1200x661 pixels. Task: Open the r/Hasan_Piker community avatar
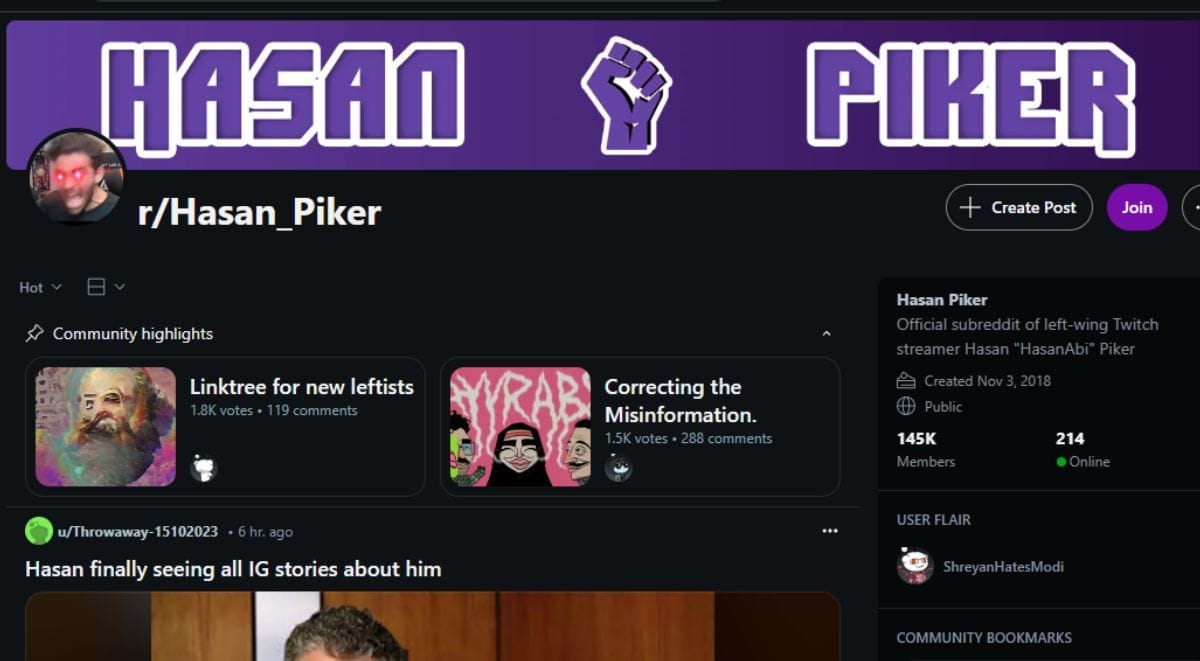76,177
